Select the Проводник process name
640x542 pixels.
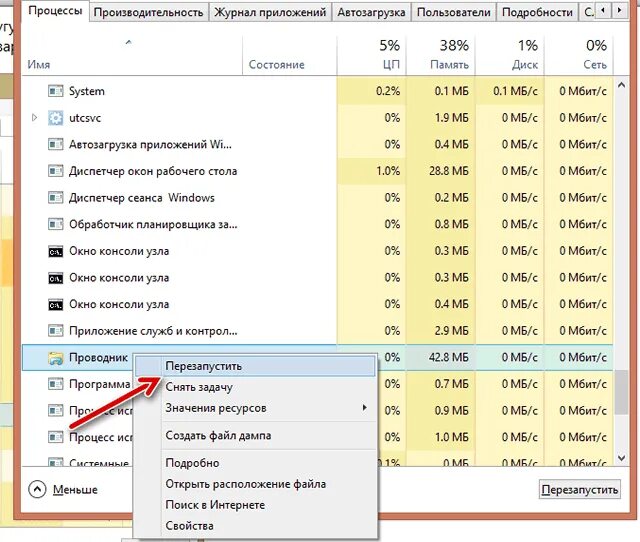[x=98, y=358]
